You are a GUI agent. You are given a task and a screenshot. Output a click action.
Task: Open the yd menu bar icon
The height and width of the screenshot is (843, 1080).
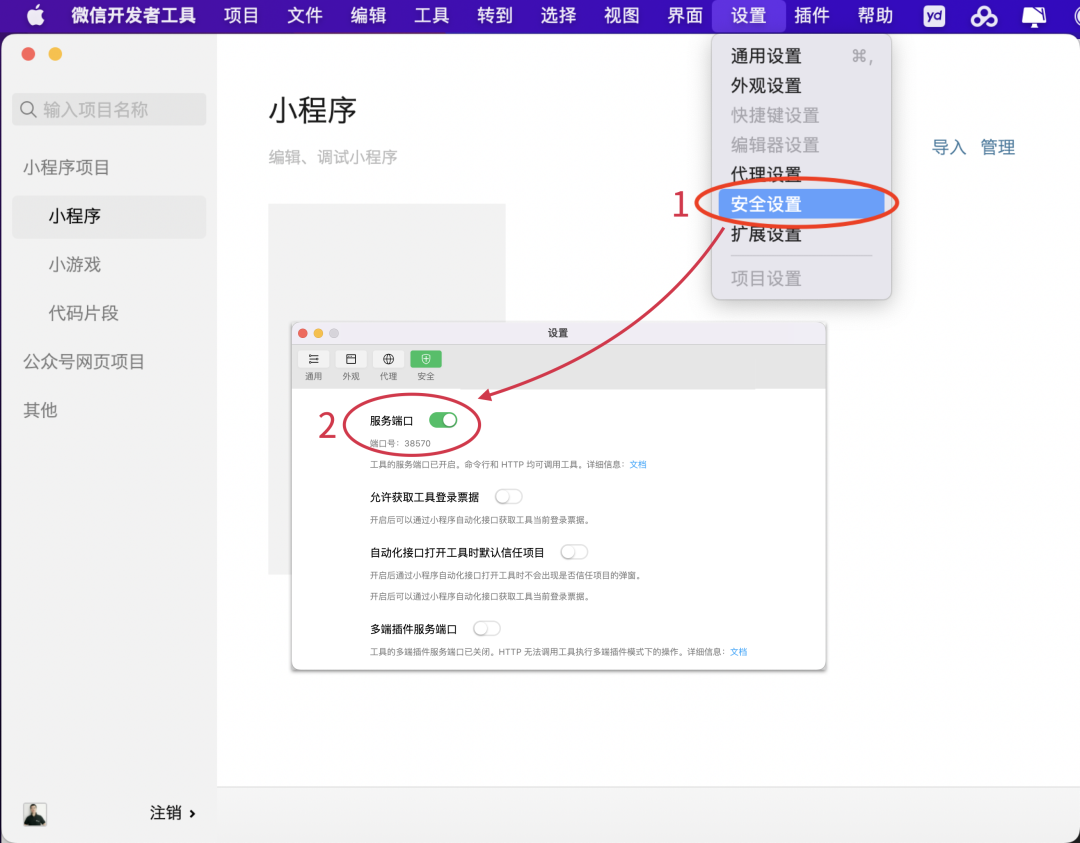tap(934, 16)
